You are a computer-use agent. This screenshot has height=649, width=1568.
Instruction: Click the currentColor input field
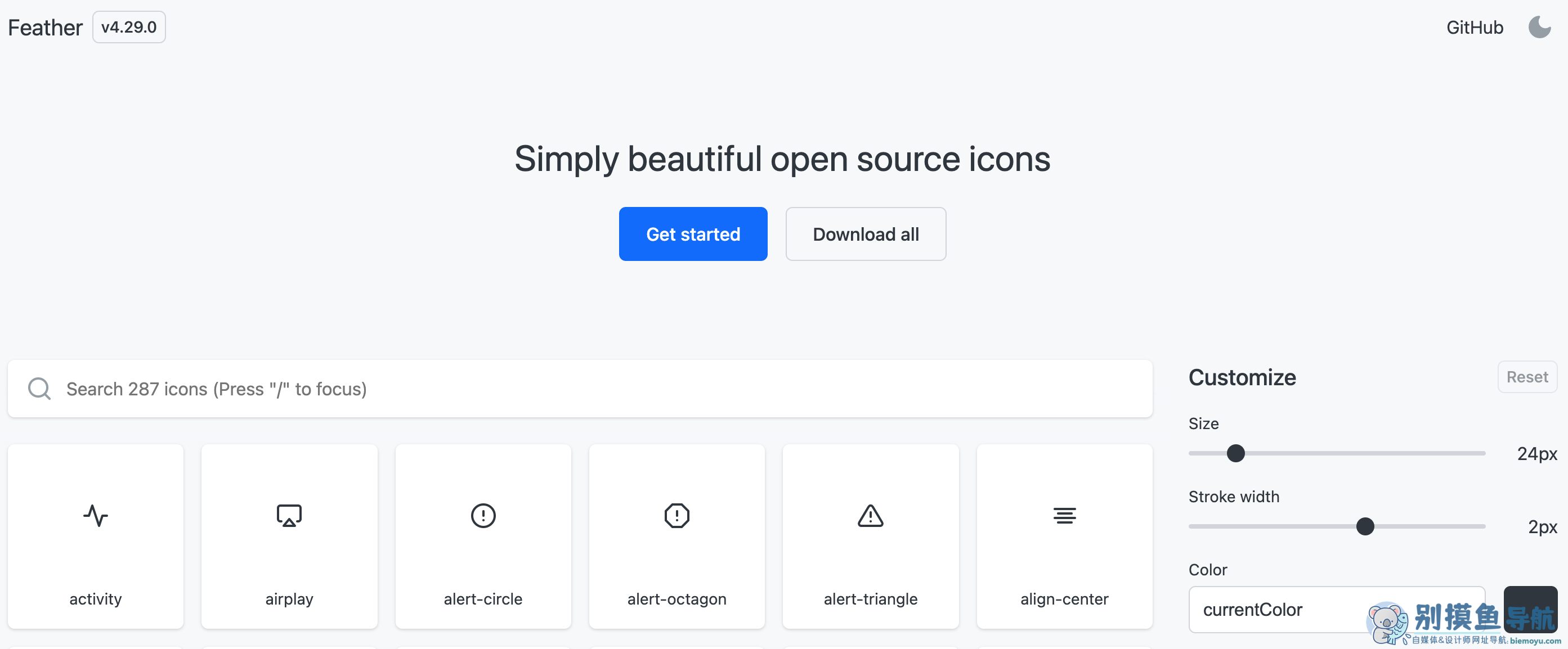pos(1337,610)
